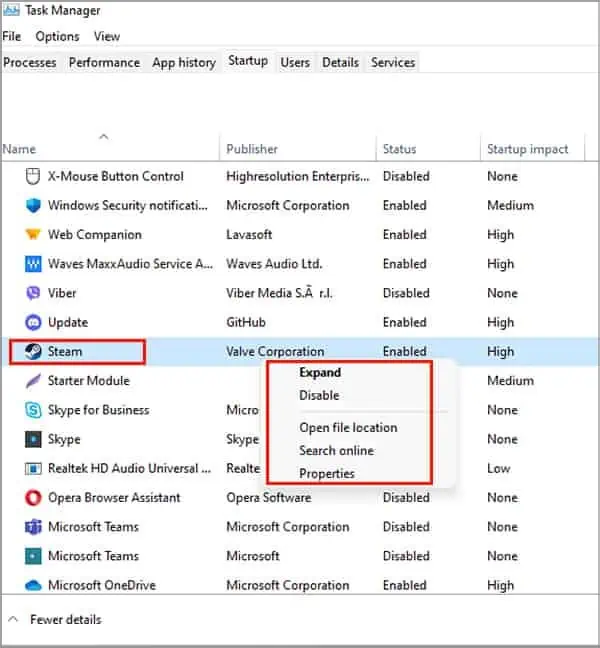Select the Opera Browser Assistant entry name
Viewport: 600px width, 648px height.
(114, 498)
